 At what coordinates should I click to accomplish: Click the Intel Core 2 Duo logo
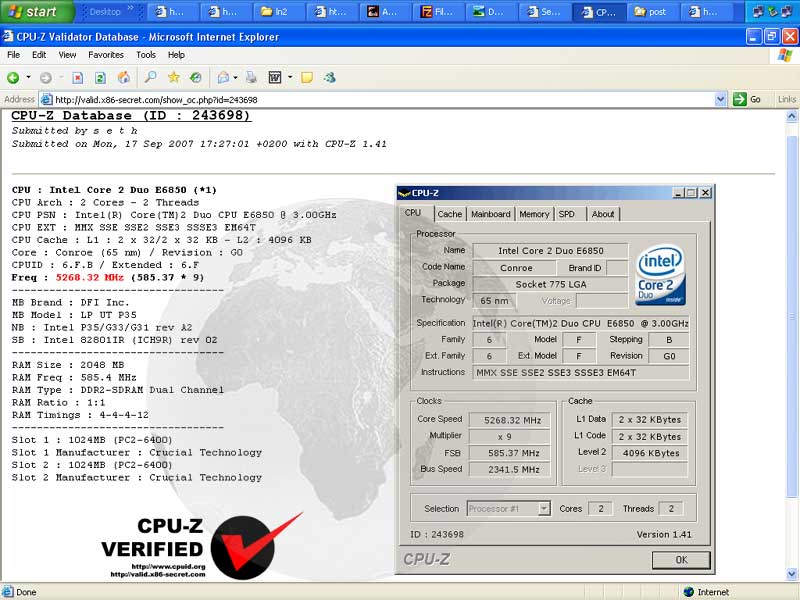(x=660, y=276)
